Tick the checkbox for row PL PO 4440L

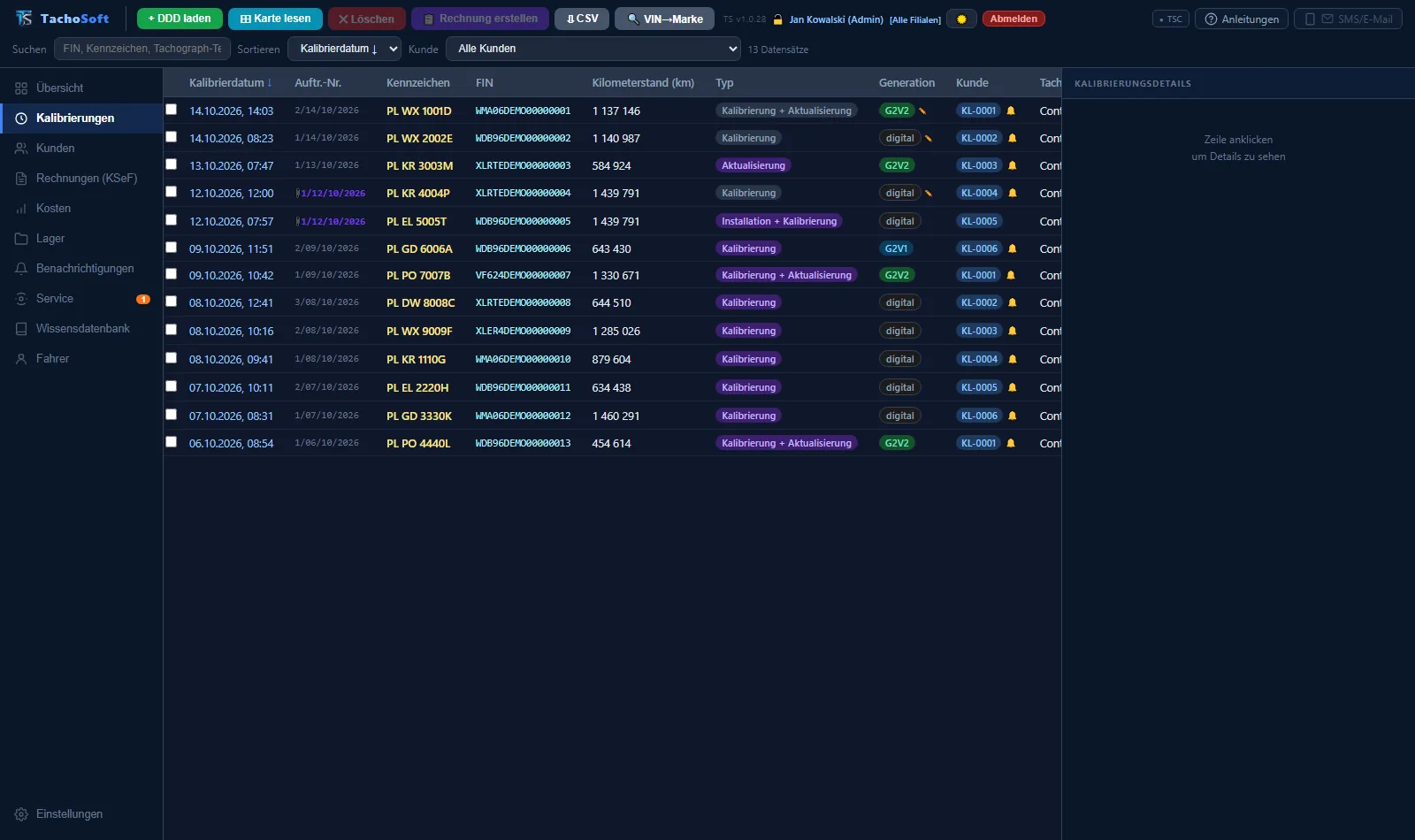pos(172,442)
